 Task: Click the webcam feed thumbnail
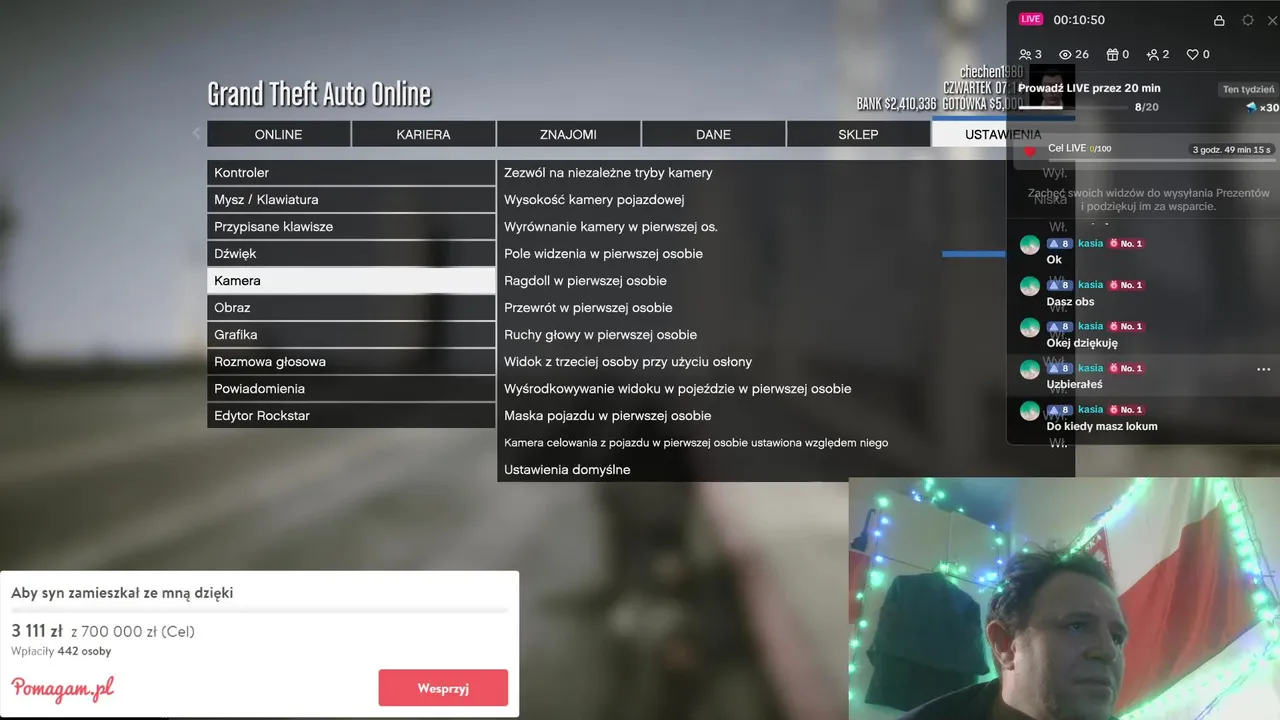(1064, 598)
